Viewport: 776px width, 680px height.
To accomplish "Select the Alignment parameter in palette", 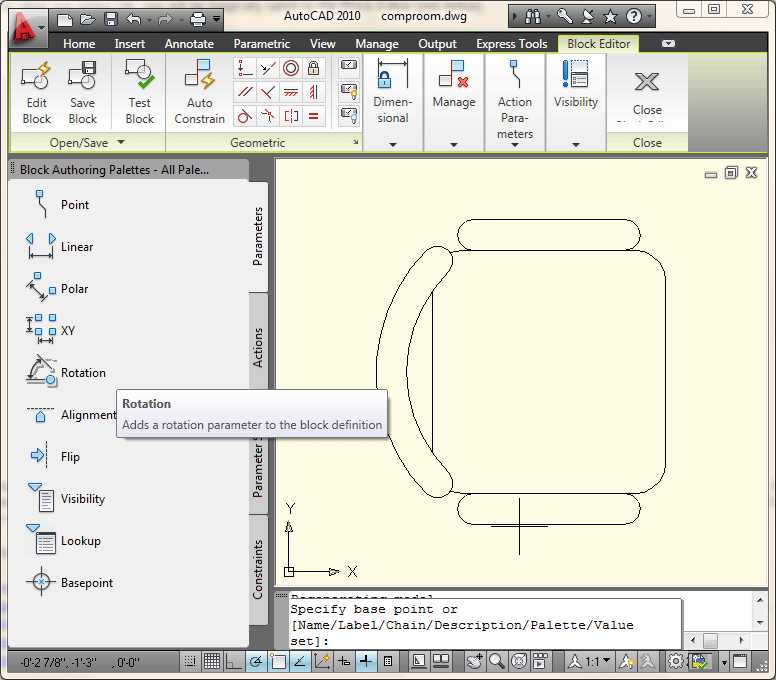I will click(71, 415).
